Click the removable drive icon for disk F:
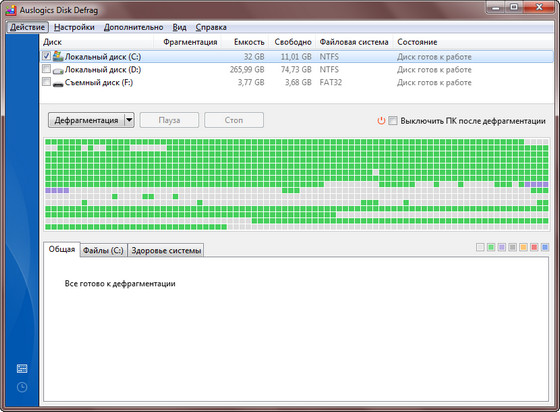 58,84
